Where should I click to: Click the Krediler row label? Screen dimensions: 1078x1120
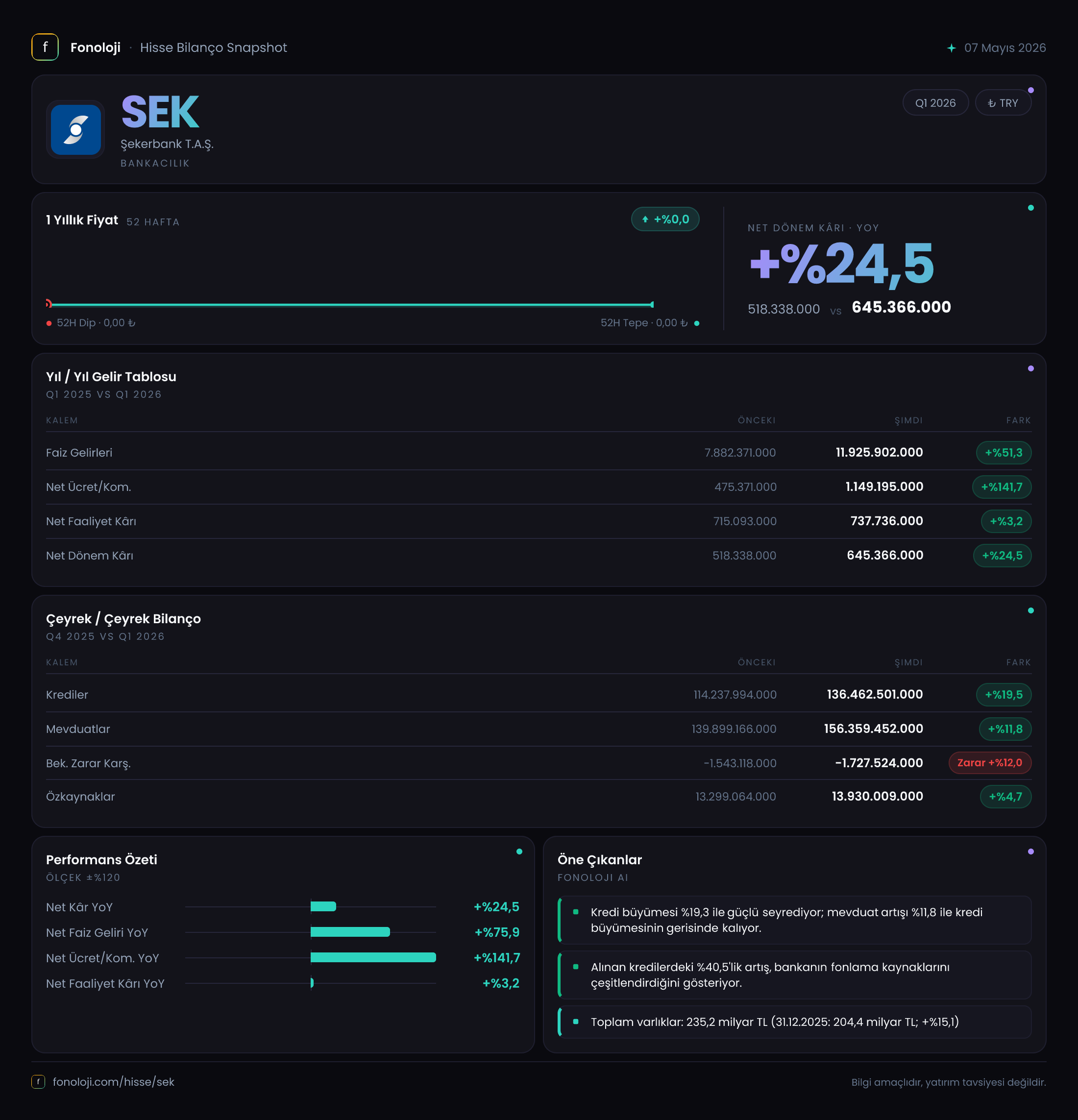point(67,695)
